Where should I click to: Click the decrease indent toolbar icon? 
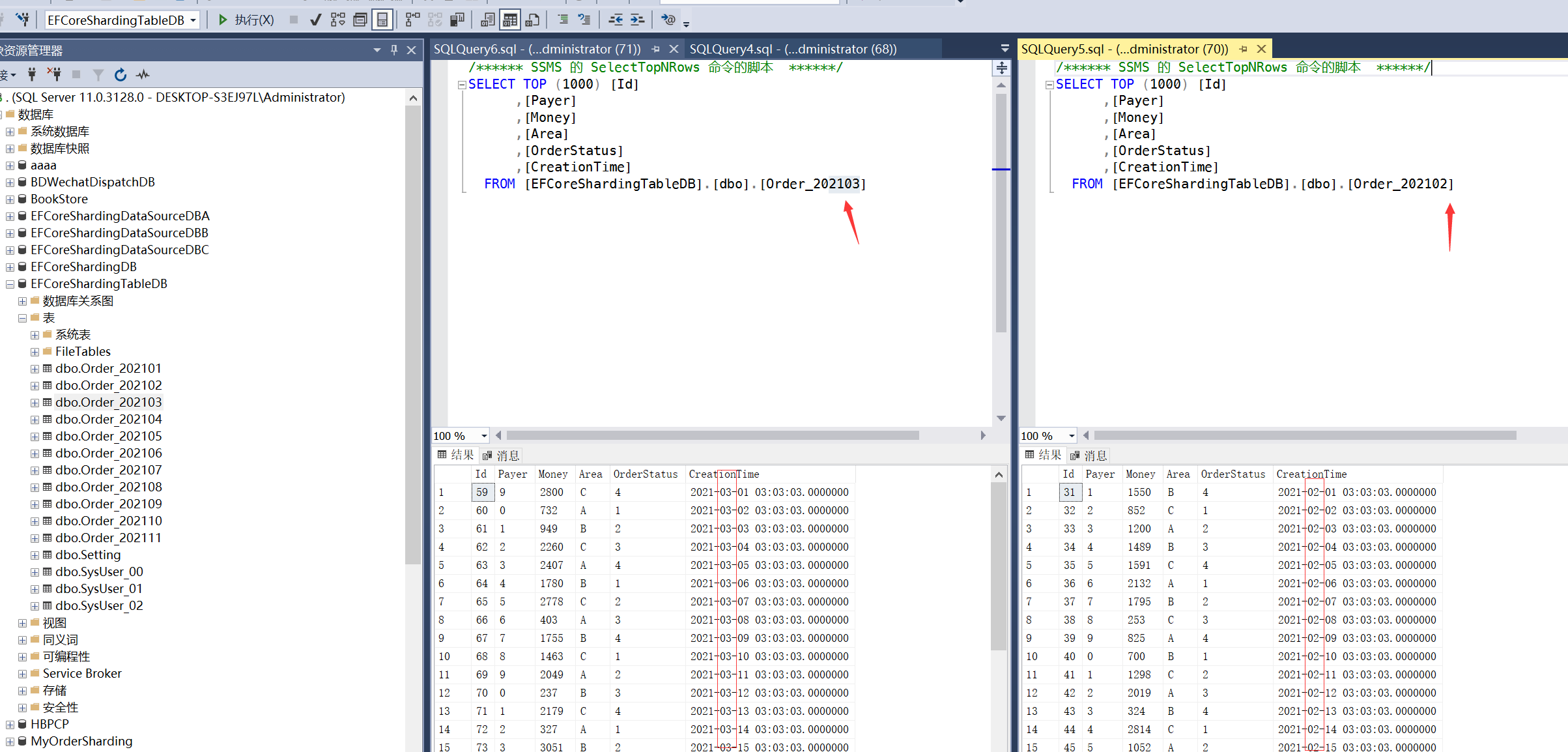(x=615, y=20)
